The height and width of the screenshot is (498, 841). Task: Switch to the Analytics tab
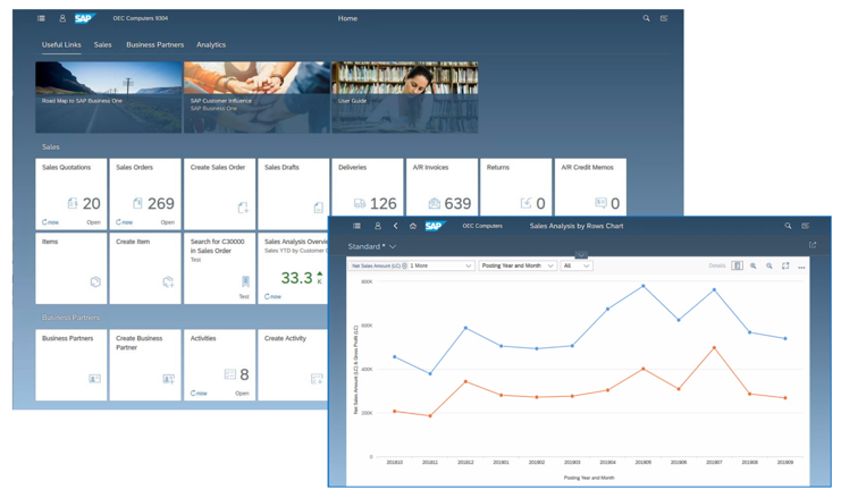pos(211,45)
